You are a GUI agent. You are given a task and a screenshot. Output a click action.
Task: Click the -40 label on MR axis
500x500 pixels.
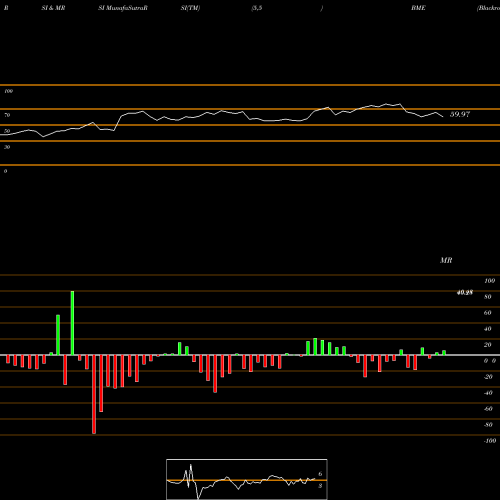[488, 393]
